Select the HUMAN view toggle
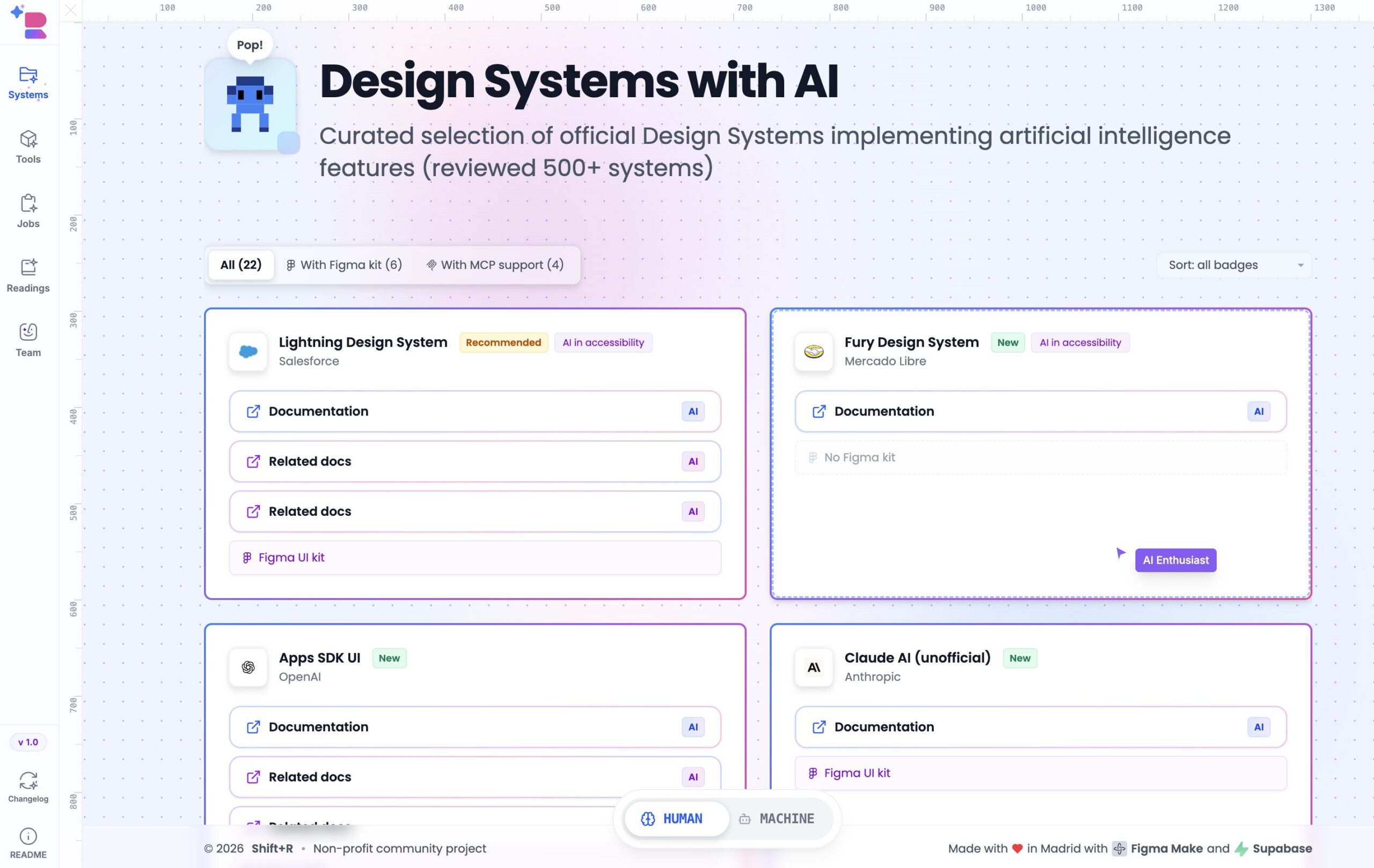The width and height of the screenshot is (1374, 868). point(676,819)
